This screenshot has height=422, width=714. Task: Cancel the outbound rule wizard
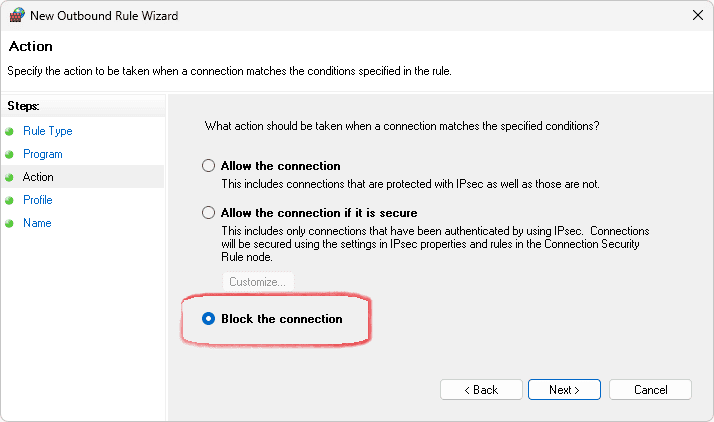651,389
